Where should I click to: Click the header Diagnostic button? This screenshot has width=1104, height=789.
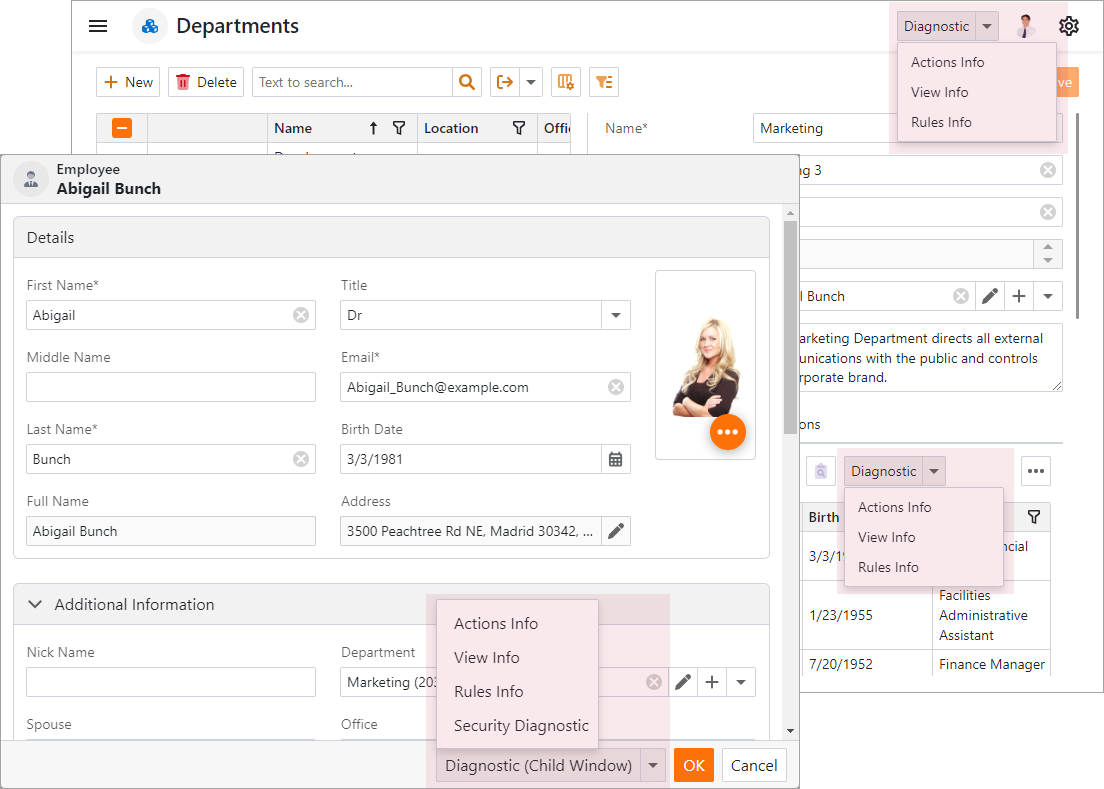936,27
